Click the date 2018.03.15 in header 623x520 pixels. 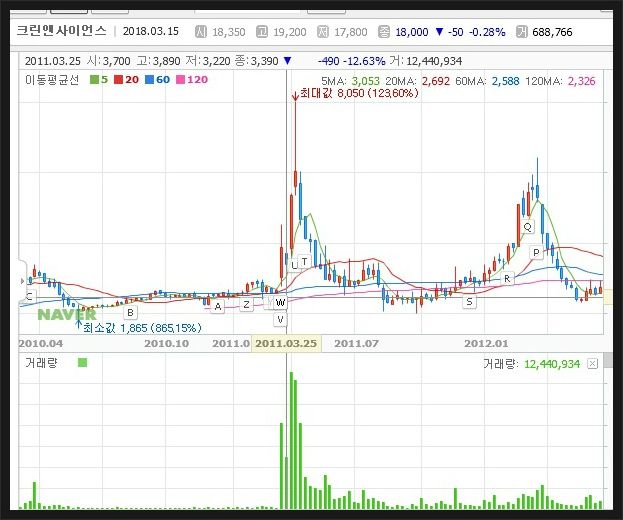pyautogui.click(x=151, y=31)
